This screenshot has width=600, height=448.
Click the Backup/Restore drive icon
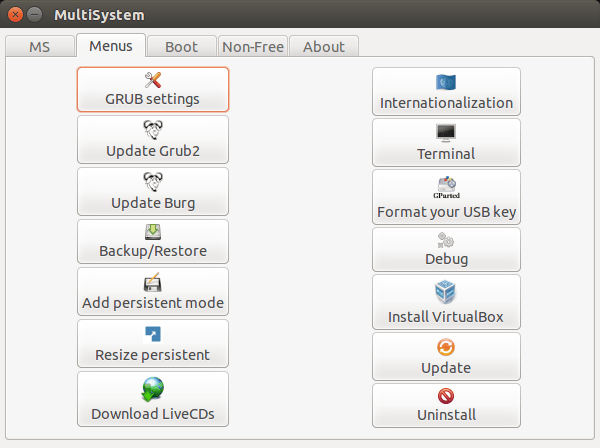point(153,231)
